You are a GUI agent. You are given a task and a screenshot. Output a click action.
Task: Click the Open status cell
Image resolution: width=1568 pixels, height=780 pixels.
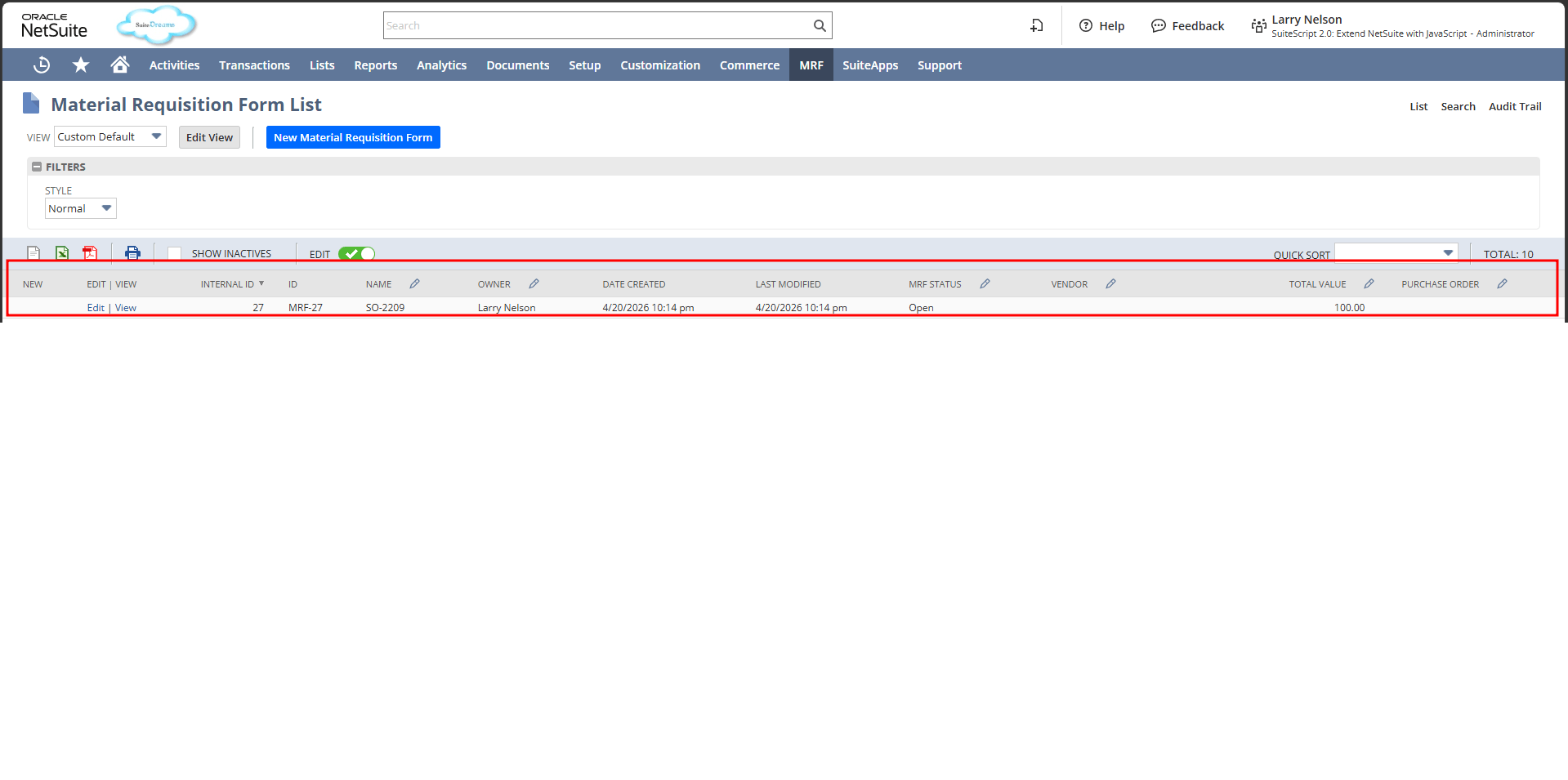[x=921, y=308]
